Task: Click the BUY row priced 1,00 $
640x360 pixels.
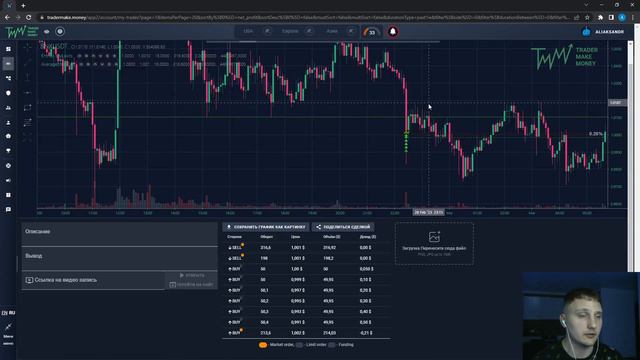Action: (306, 269)
